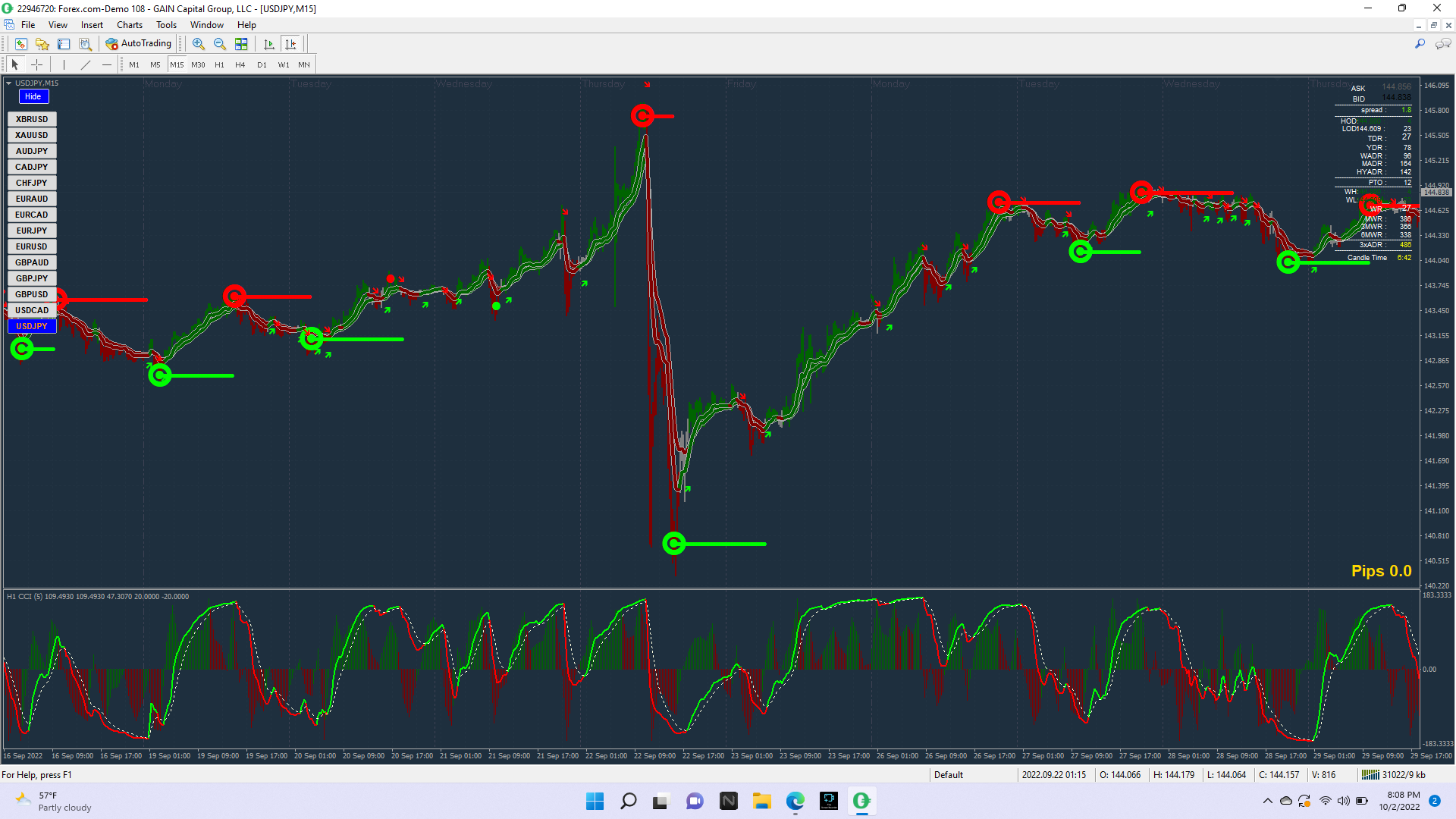Open the Insert menu

pyautogui.click(x=92, y=25)
